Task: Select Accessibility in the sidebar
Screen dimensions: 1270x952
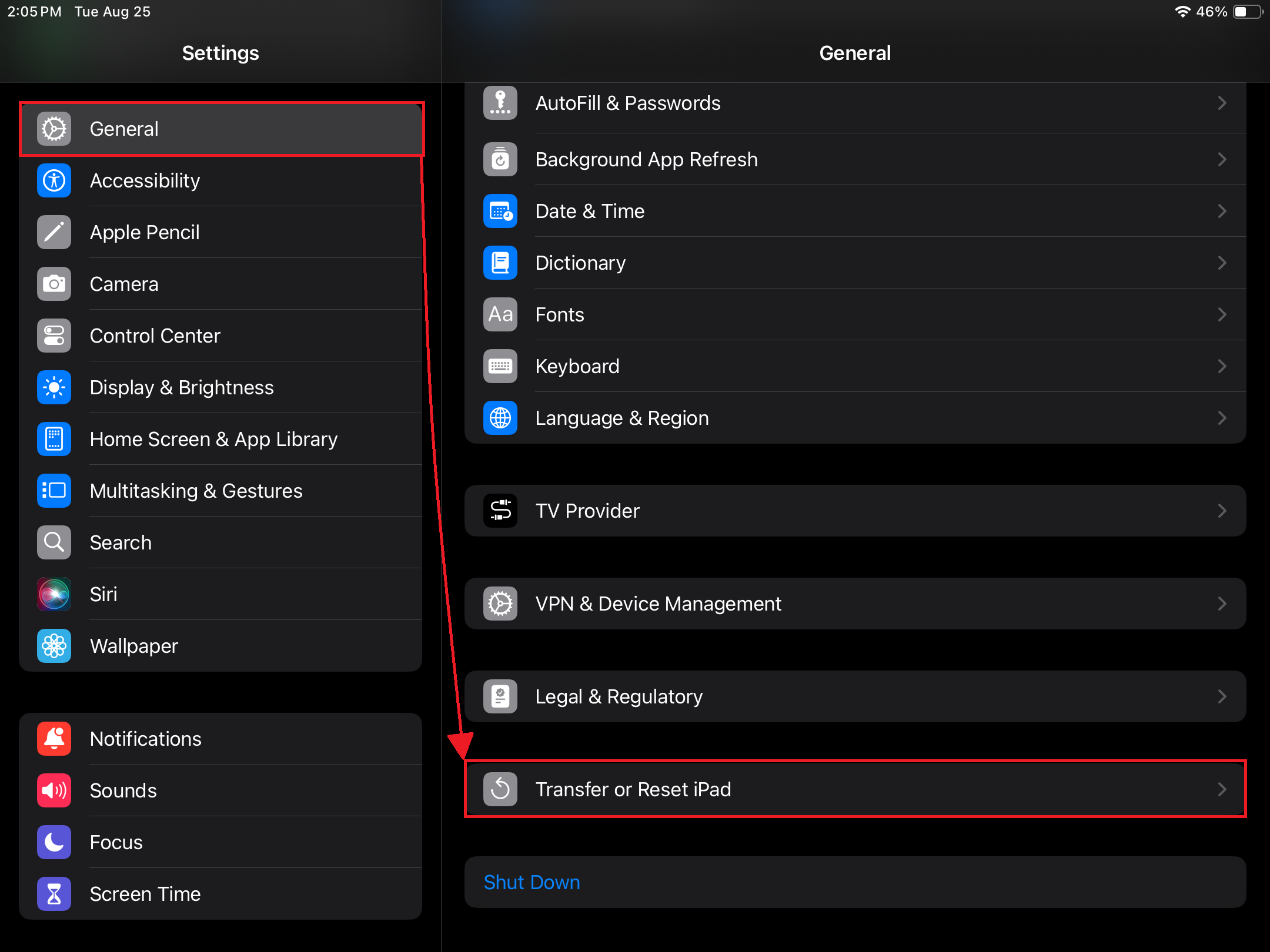Action: point(221,180)
